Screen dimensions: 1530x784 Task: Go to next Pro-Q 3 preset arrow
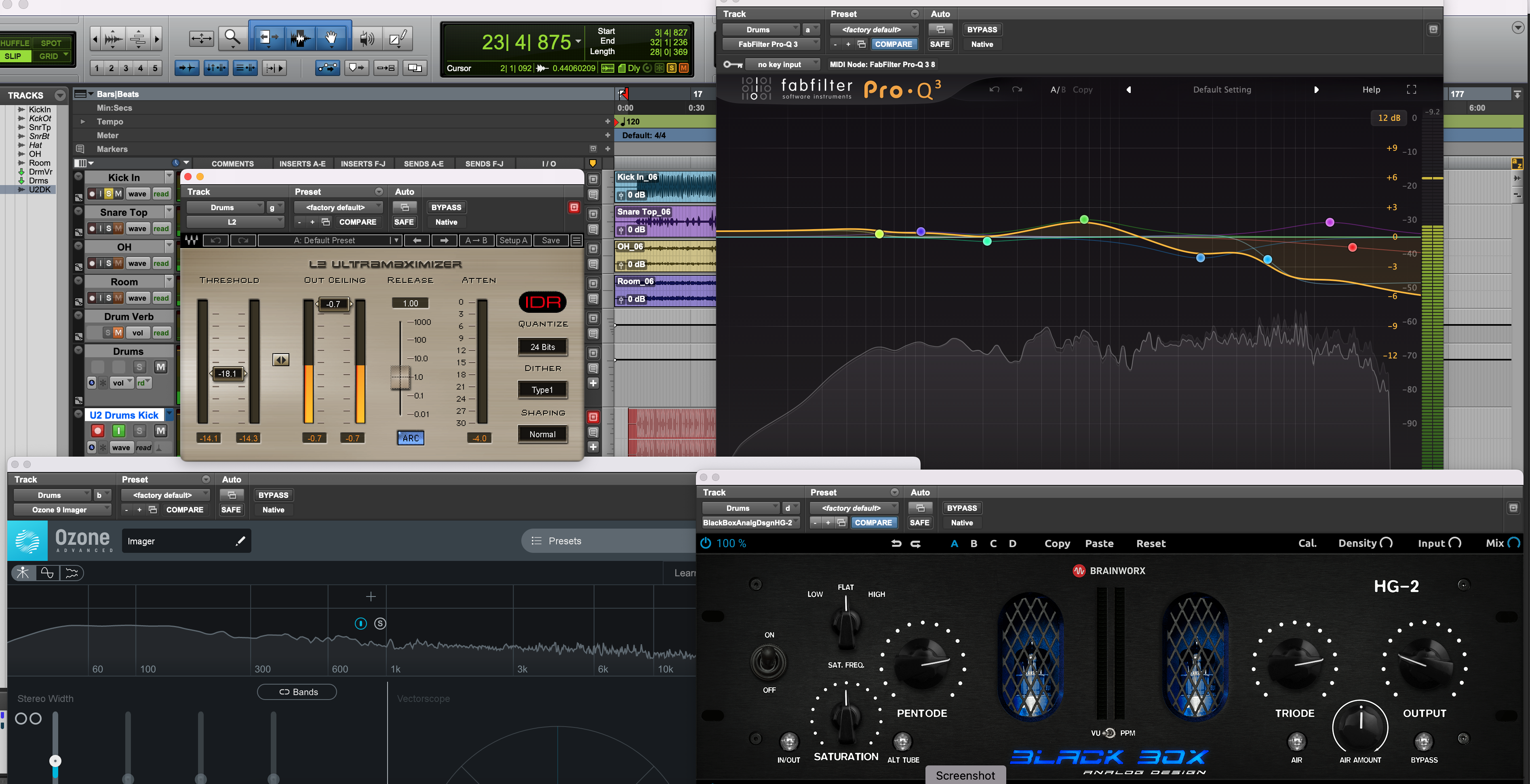click(x=1316, y=90)
